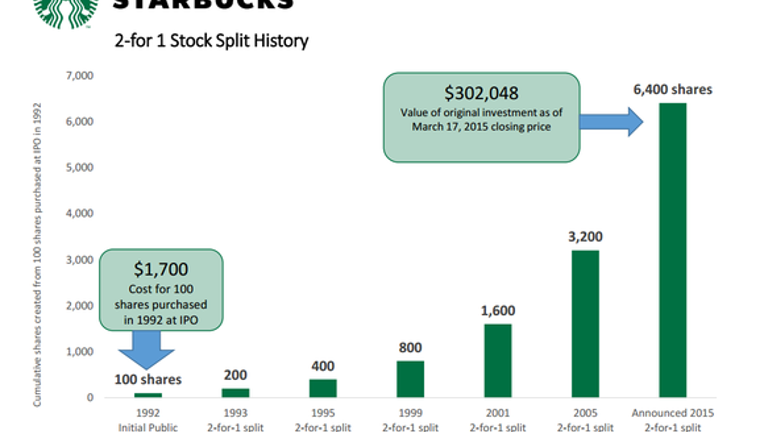Select the 1995 green bar
Image resolution: width=764 pixels, height=432 pixels.
click(x=323, y=389)
